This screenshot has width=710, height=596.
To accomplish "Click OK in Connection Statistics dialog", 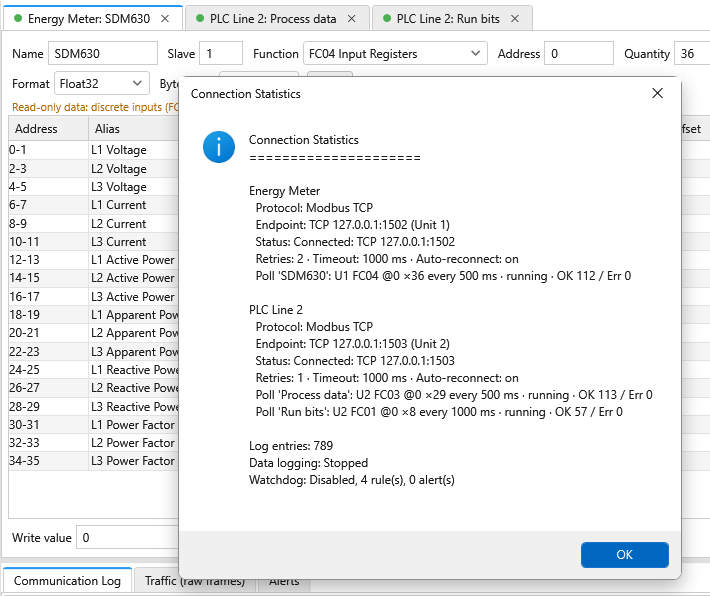I will (624, 554).
